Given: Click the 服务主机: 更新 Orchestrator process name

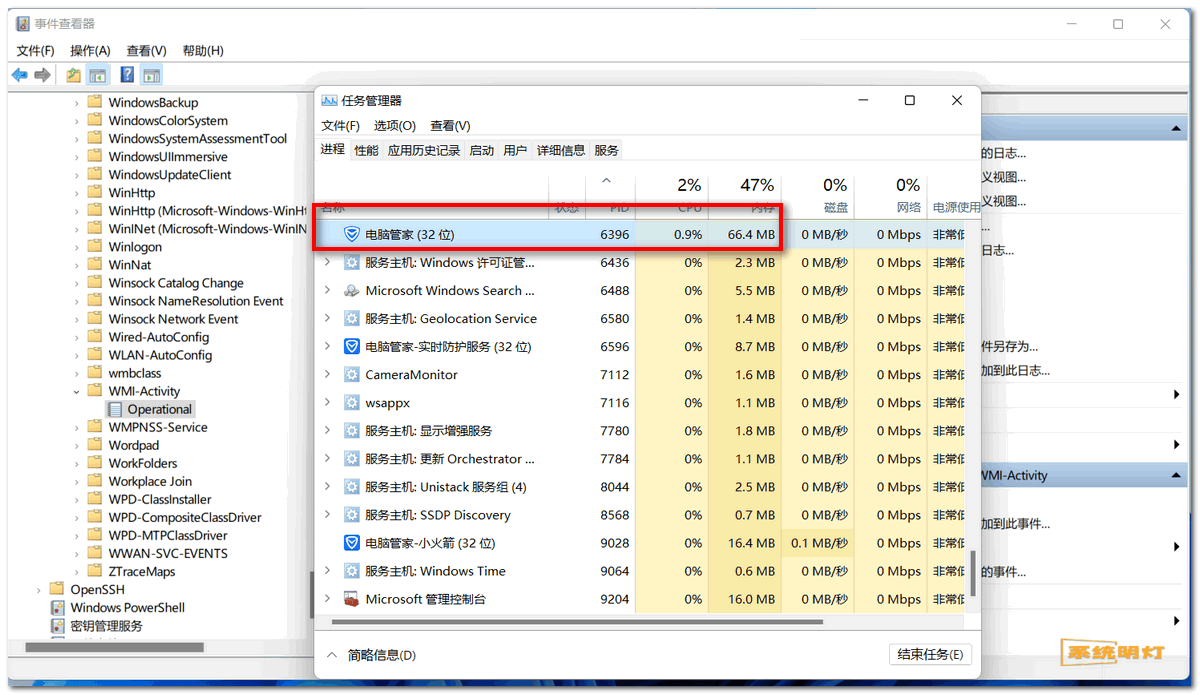Looking at the screenshot, I should (x=450, y=459).
